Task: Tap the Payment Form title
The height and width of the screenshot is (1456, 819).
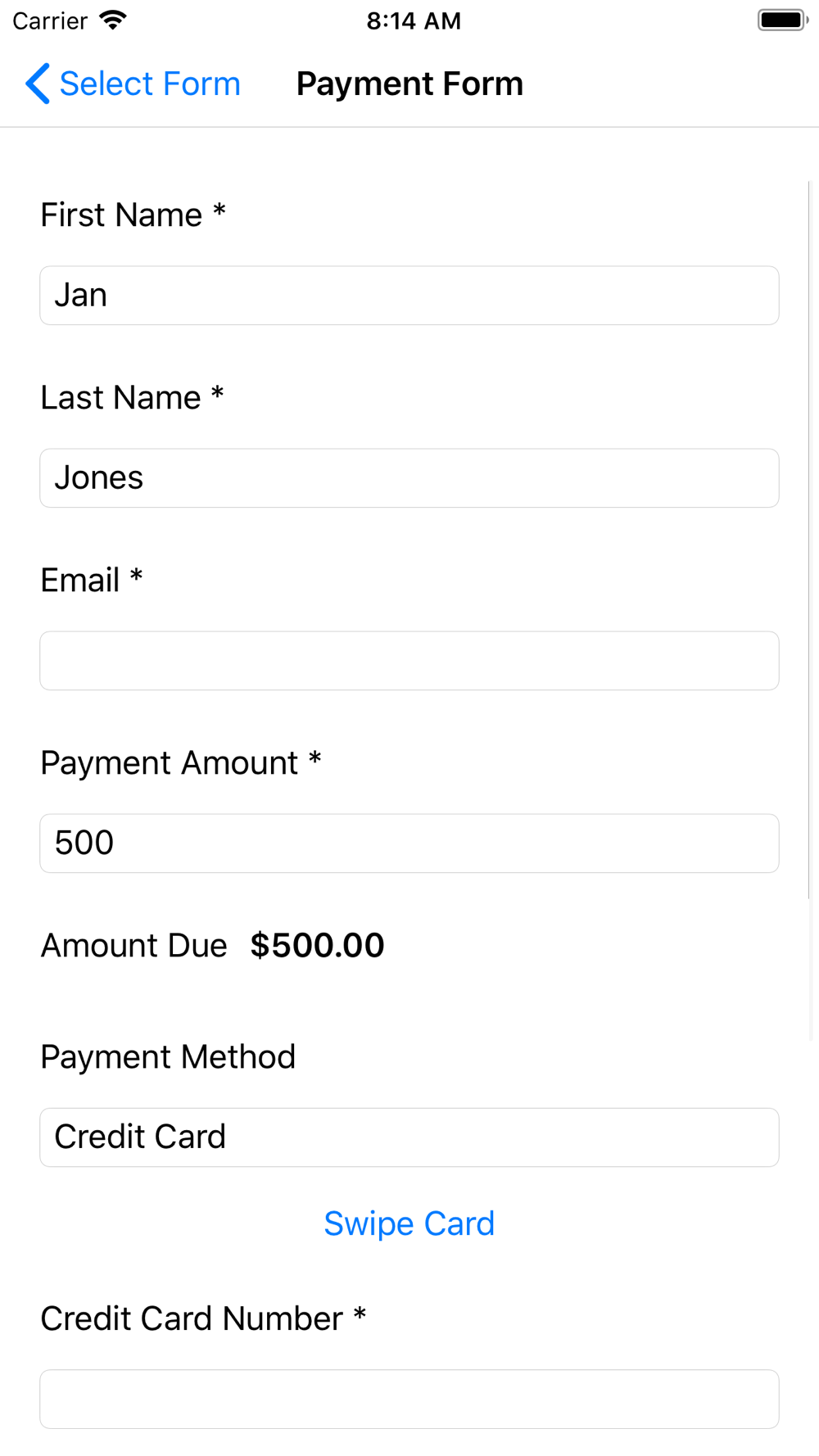Action: click(409, 84)
